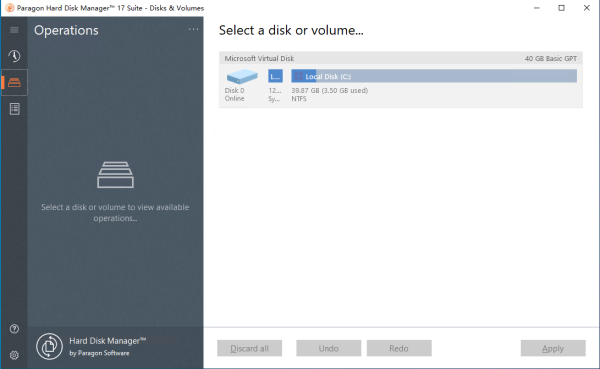Open the log list sidebar icon

click(x=15, y=109)
